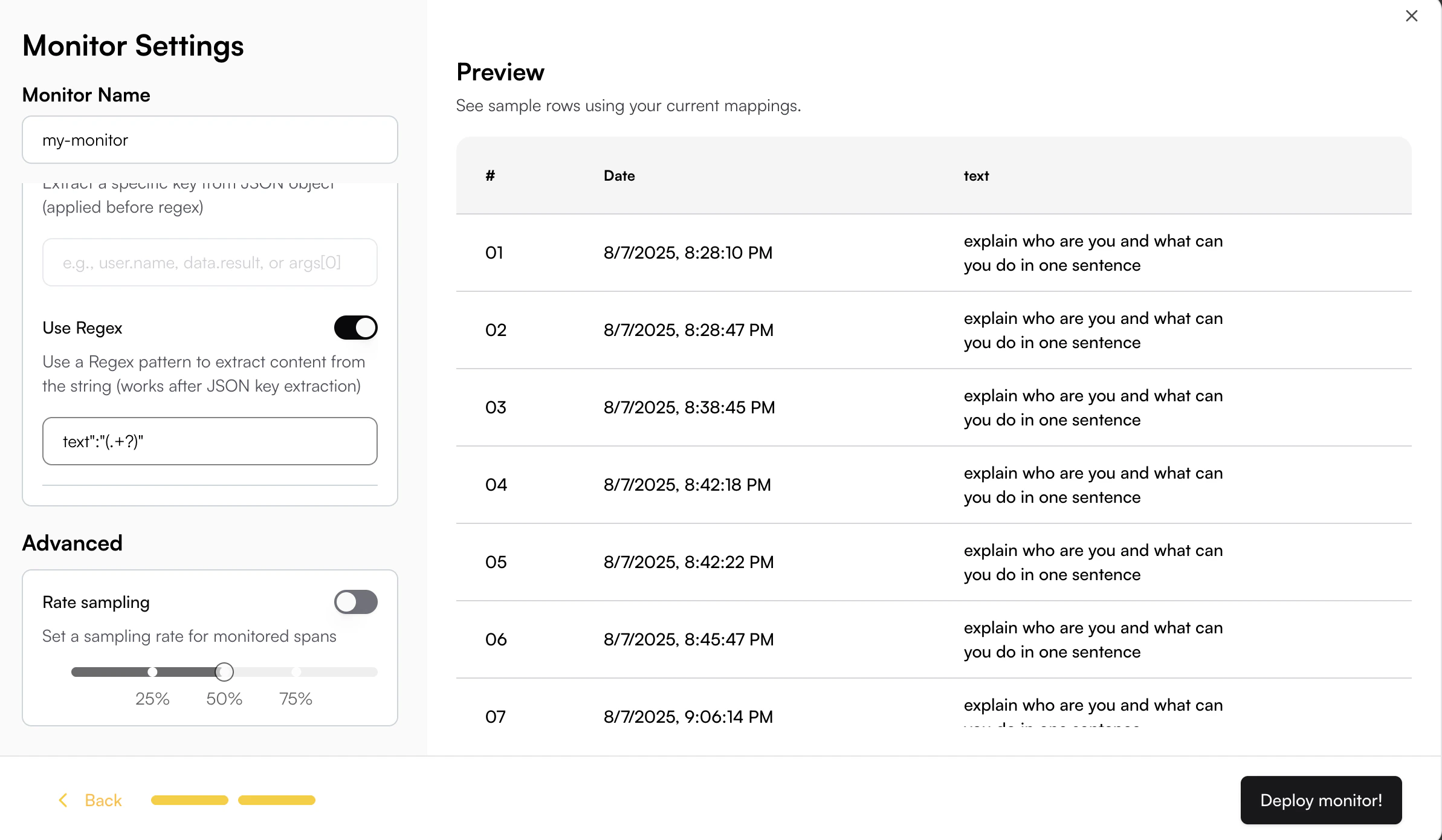Go Back to previous step
This screenshot has width=1442, height=840.
tap(103, 800)
